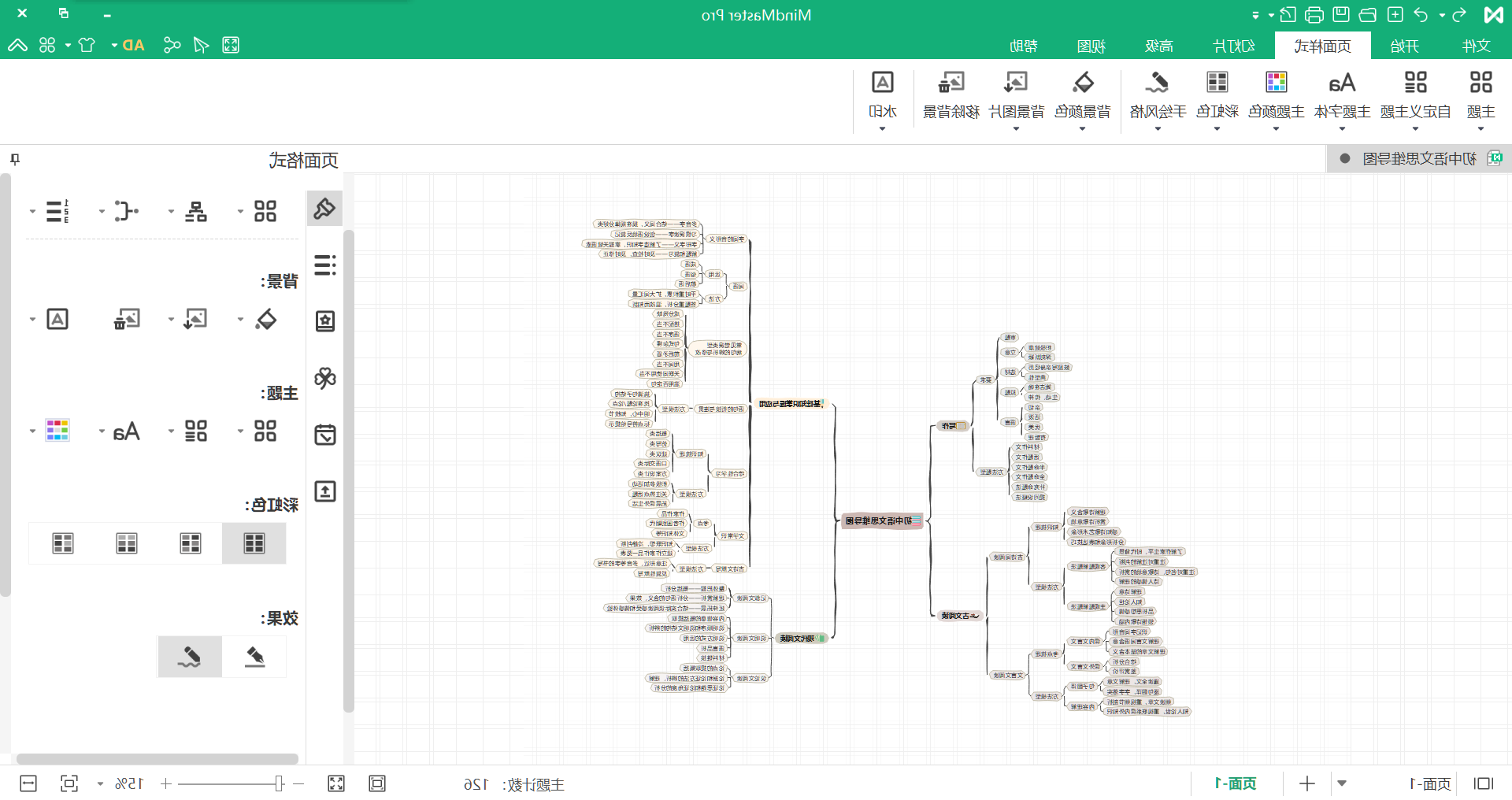
Task: Click the Export icon in title bar
Action: click(1288, 14)
